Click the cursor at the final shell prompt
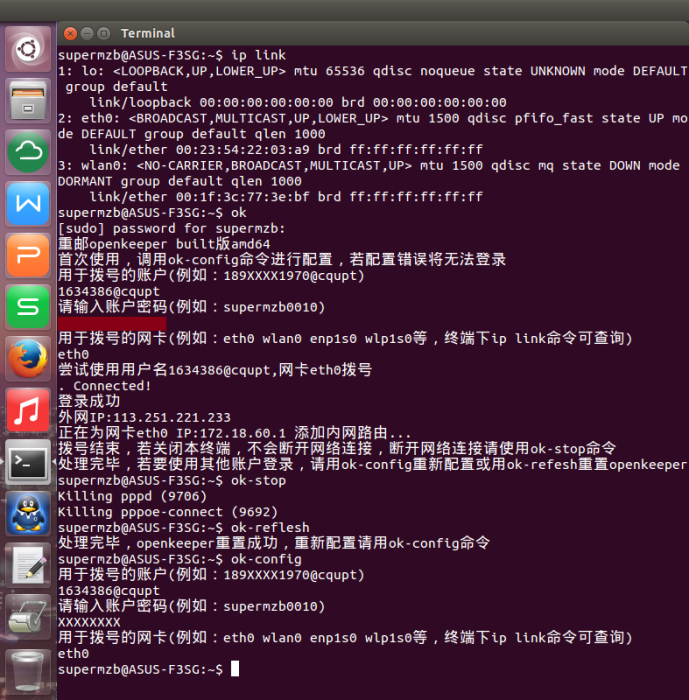 [x=235, y=669]
